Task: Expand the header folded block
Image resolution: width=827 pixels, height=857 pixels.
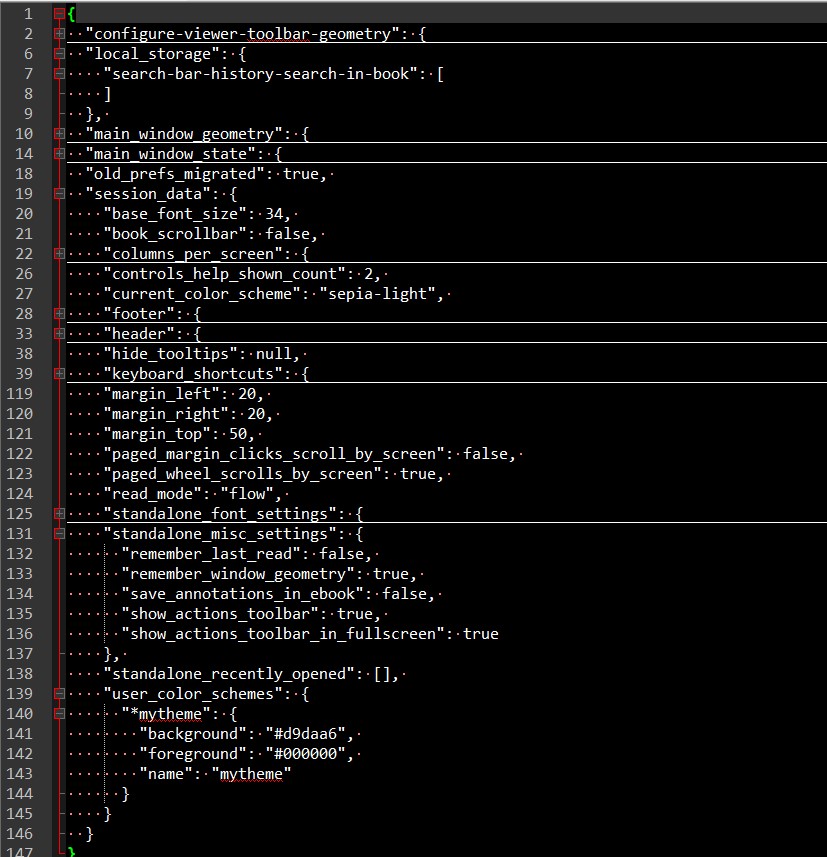Action: (x=60, y=334)
